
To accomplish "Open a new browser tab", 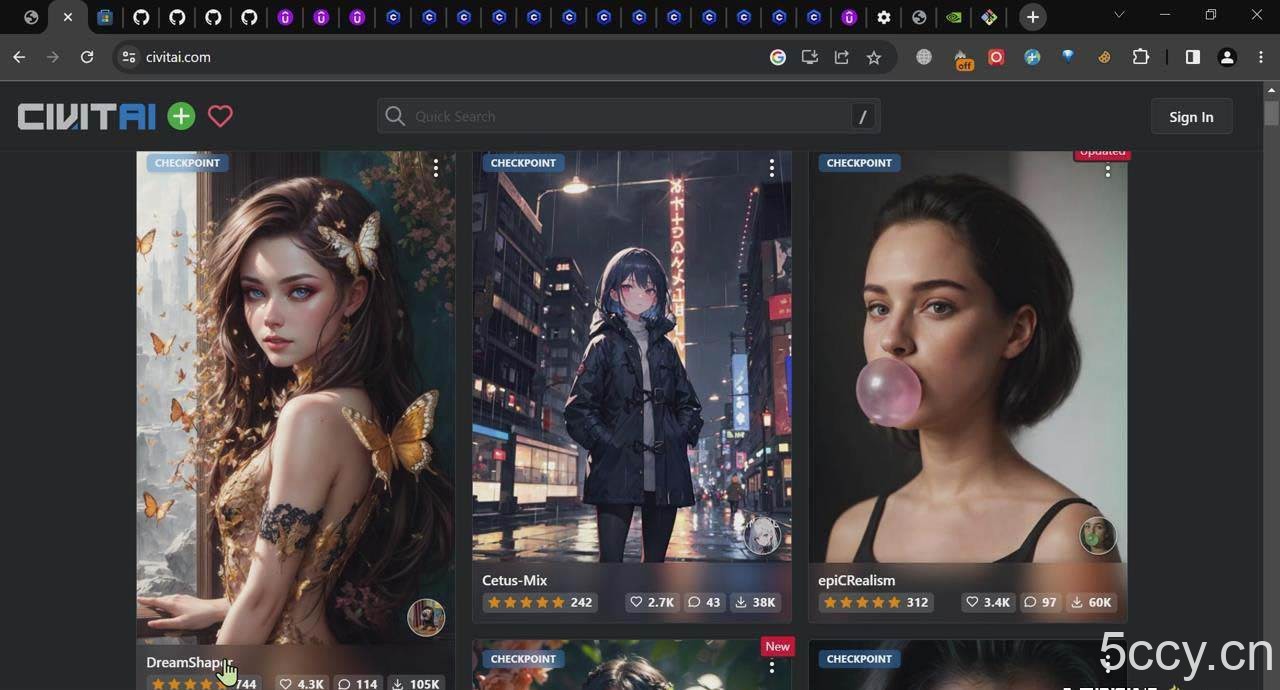I will 1033,17.
